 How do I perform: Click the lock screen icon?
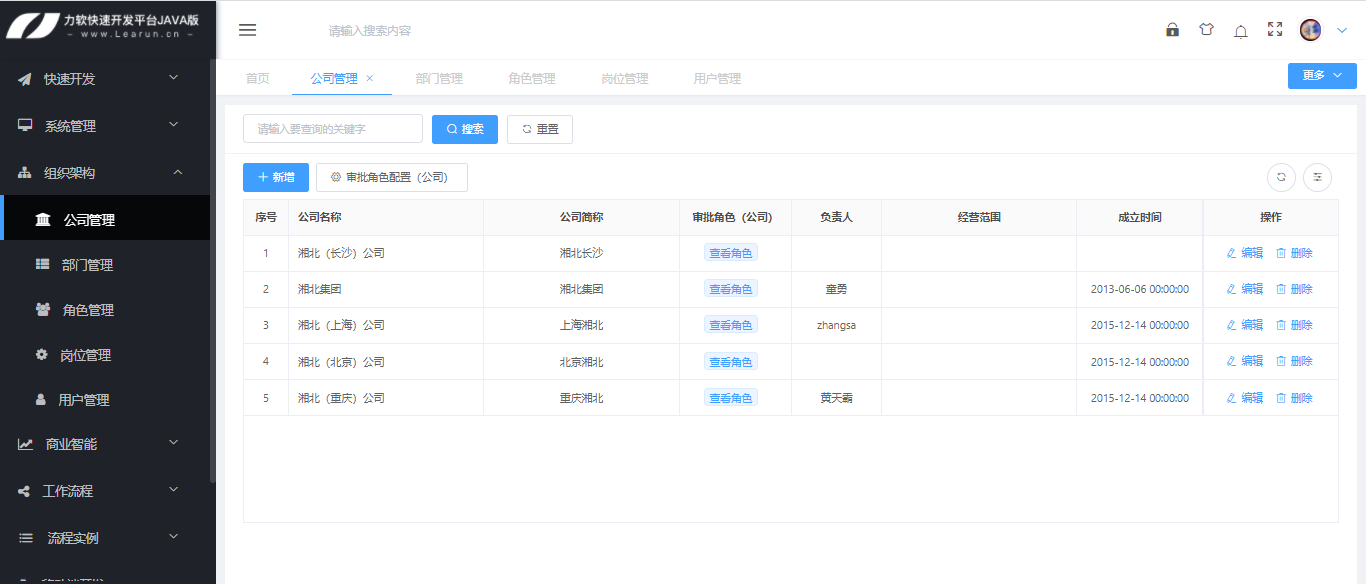point(1172,30)
